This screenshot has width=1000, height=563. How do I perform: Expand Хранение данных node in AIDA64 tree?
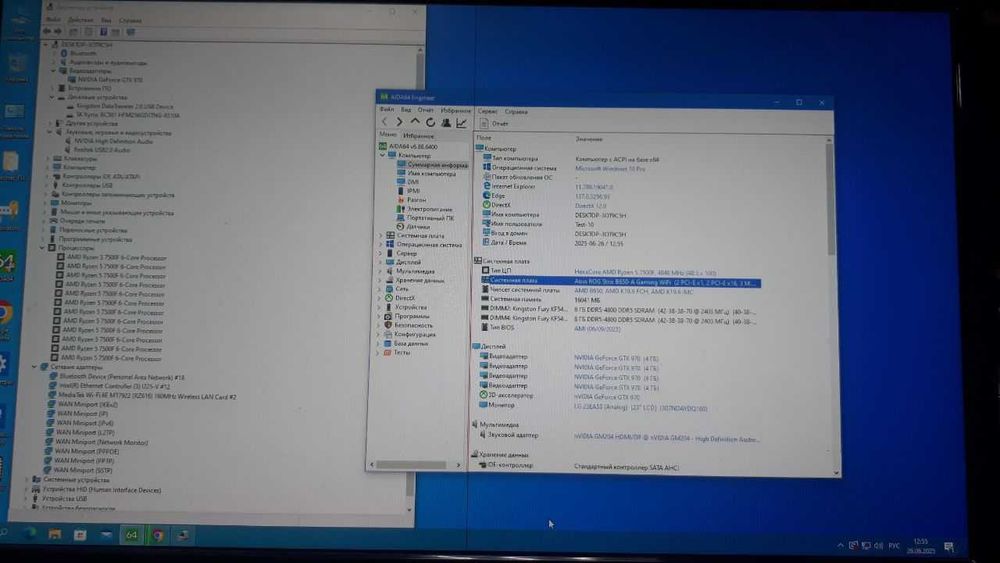click(381, 280)
